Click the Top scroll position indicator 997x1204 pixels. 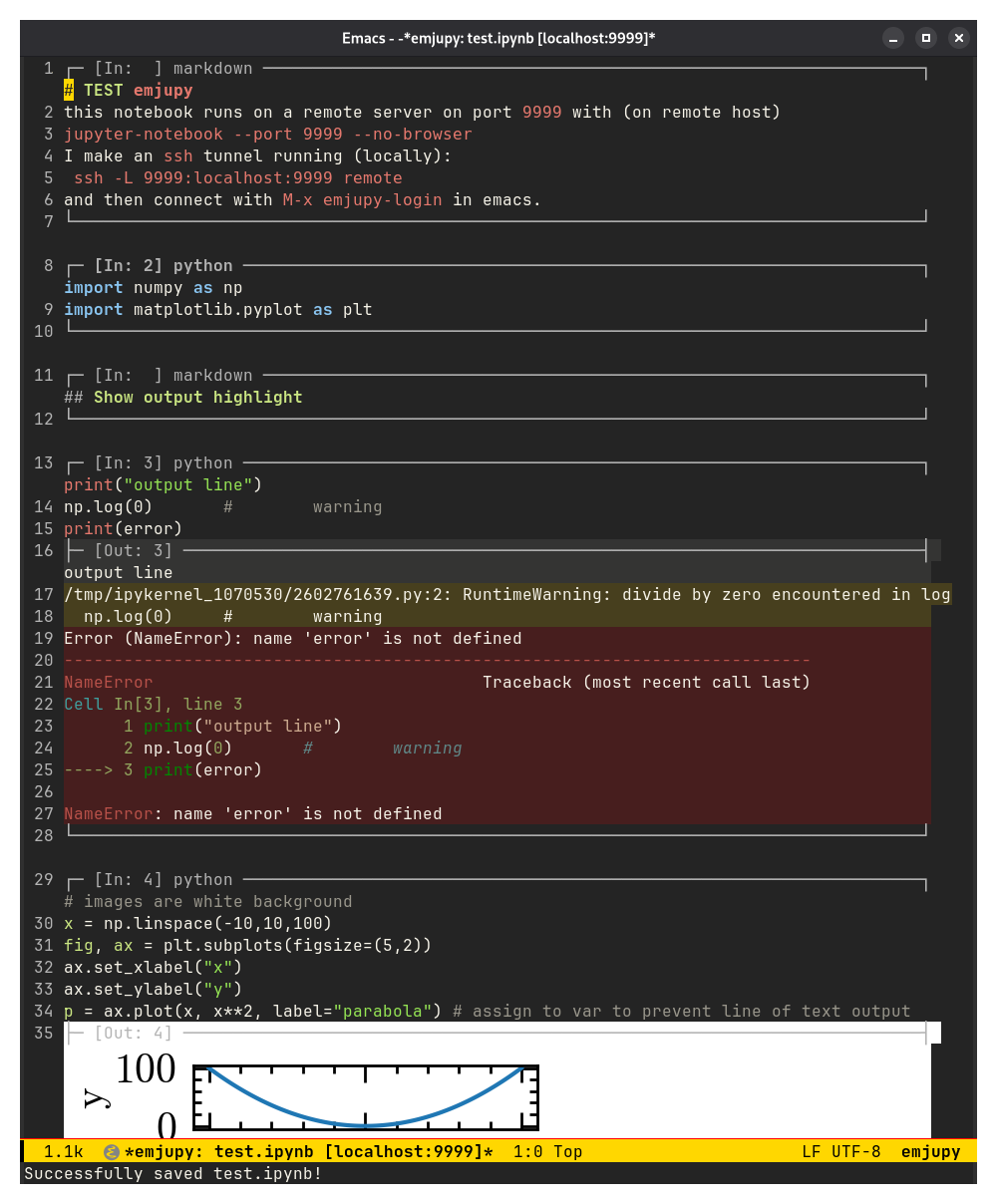click(x=567, y=1152)
